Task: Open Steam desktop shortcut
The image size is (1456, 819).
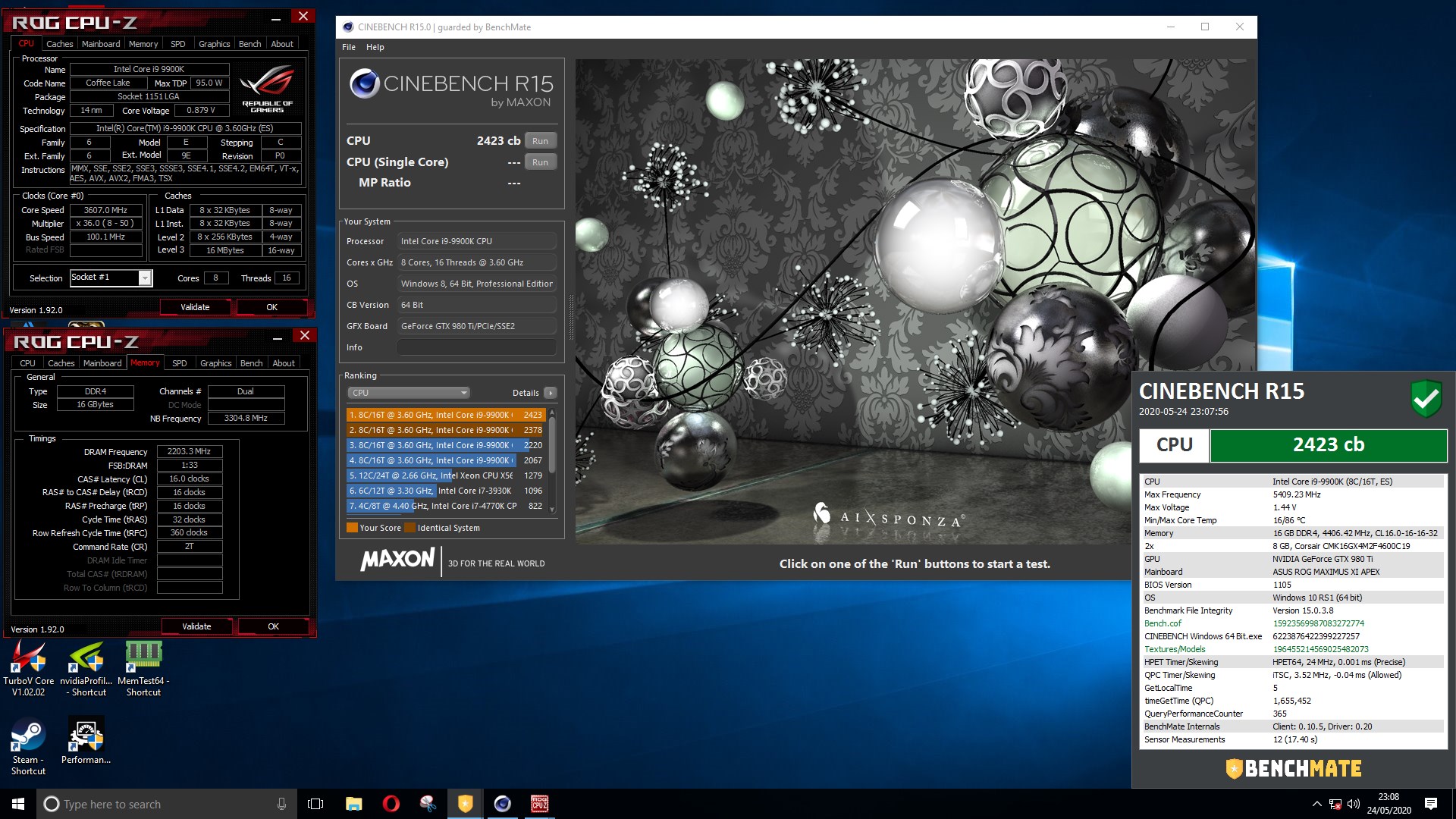Action: pos(28,747)
